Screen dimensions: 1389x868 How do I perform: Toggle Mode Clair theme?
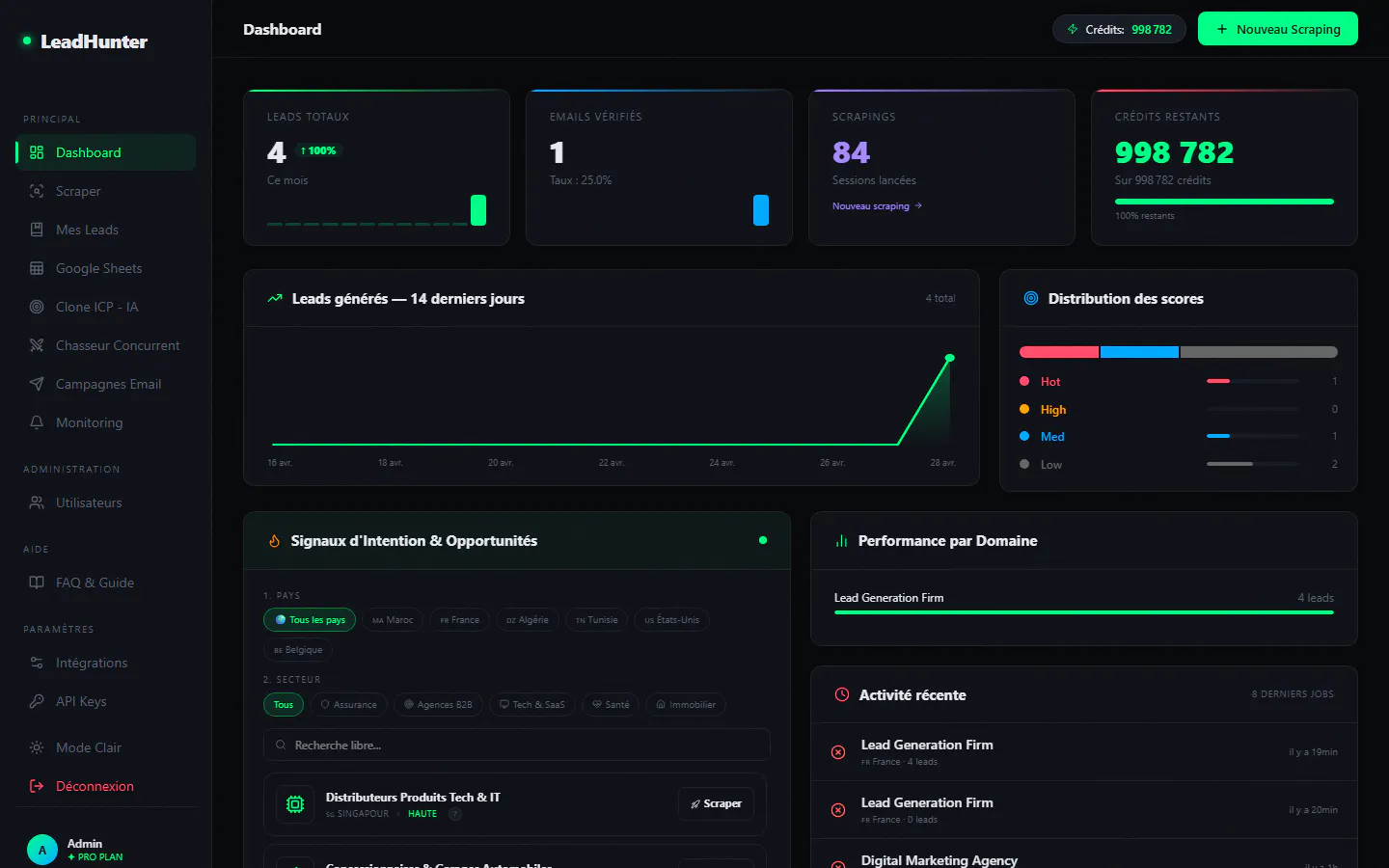coord(106,747)
